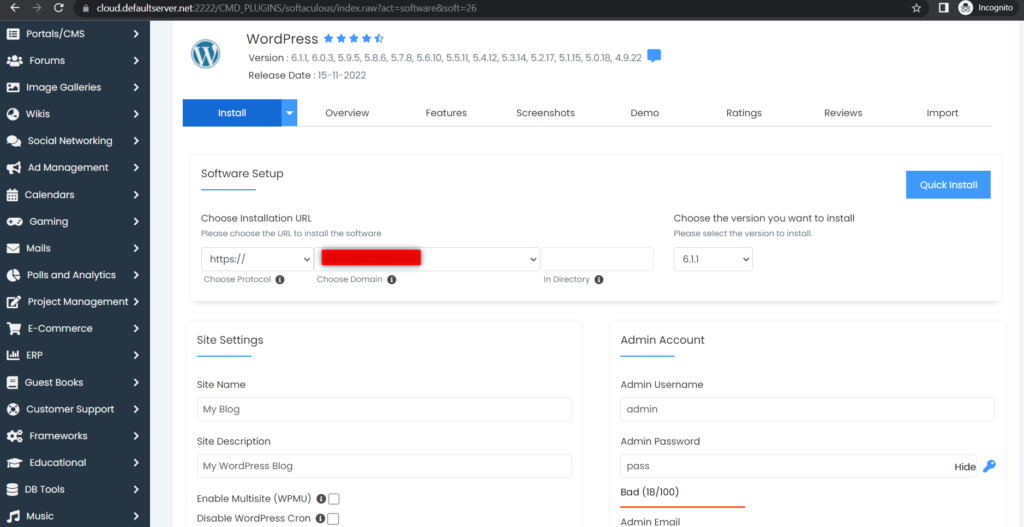Click the Calendars icon in sidebar
This screenshot has width=1024, height=527.
click(x=12, y=195)
